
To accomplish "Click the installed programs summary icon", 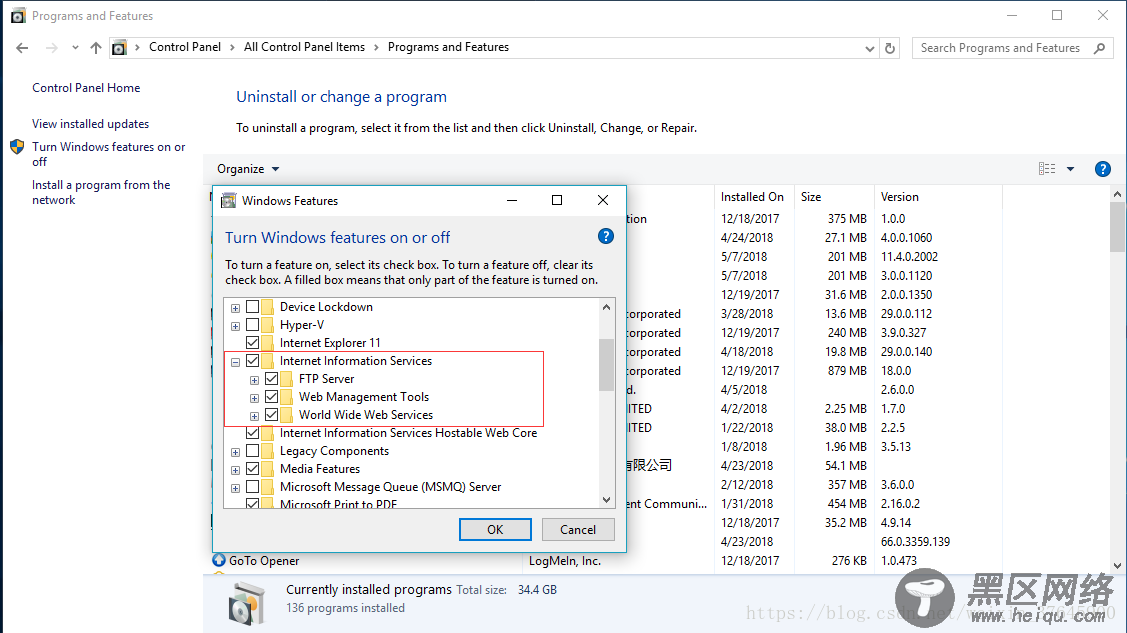I will click(246, 602).
